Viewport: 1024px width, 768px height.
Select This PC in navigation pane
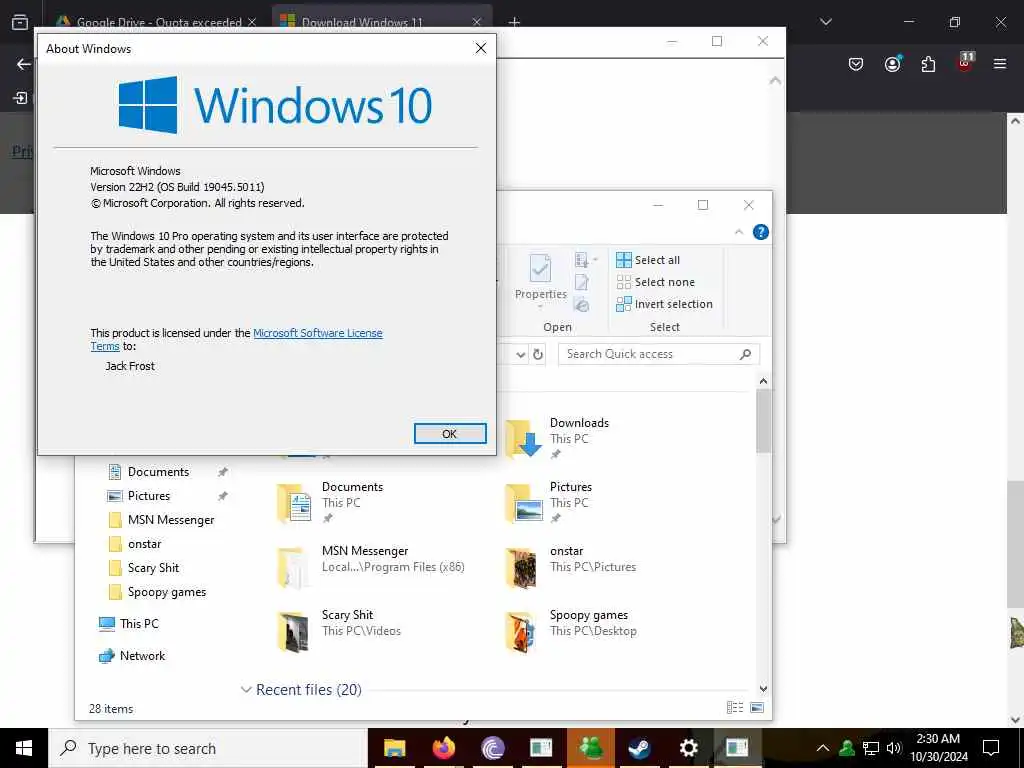[x=138, y=624]
